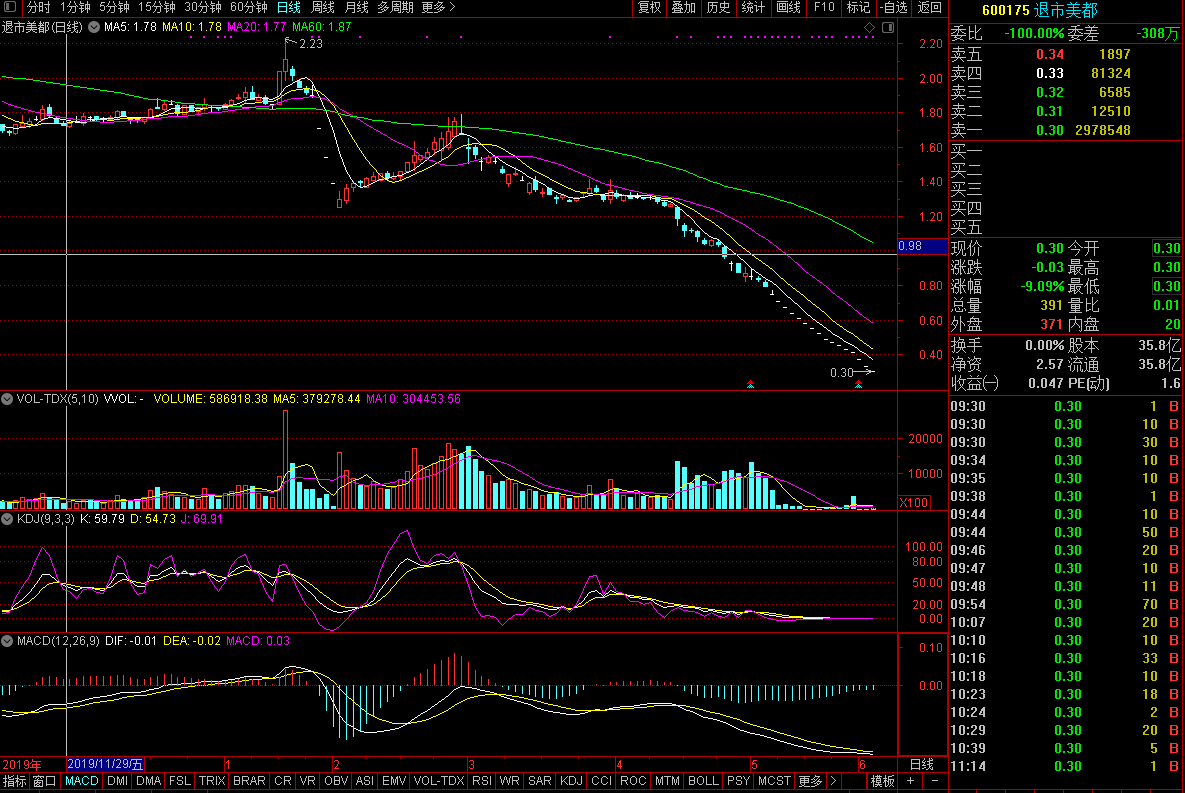The image size is (1185, 793).
Task: Open the MACD indicator settings circle icon
Action: point(8,640)
